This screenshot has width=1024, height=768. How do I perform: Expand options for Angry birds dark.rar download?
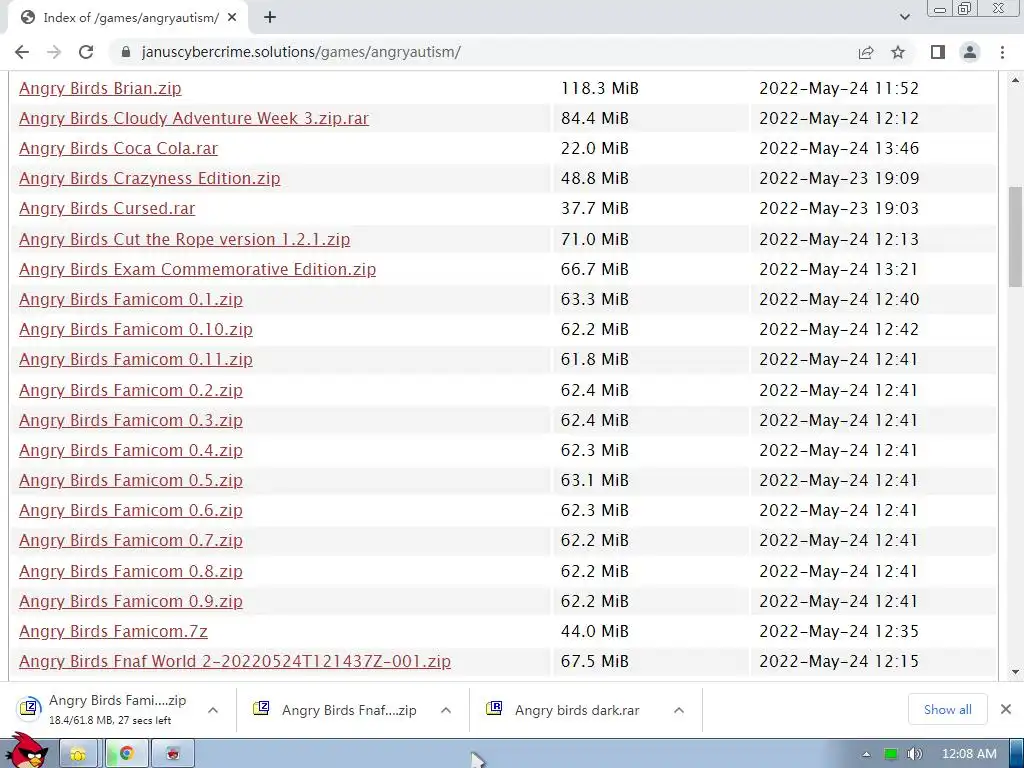click(x=679, y=710)
